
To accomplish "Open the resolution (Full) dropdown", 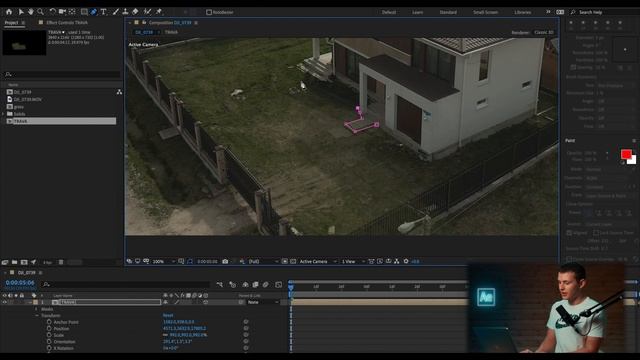I will (x=263, y=261).
